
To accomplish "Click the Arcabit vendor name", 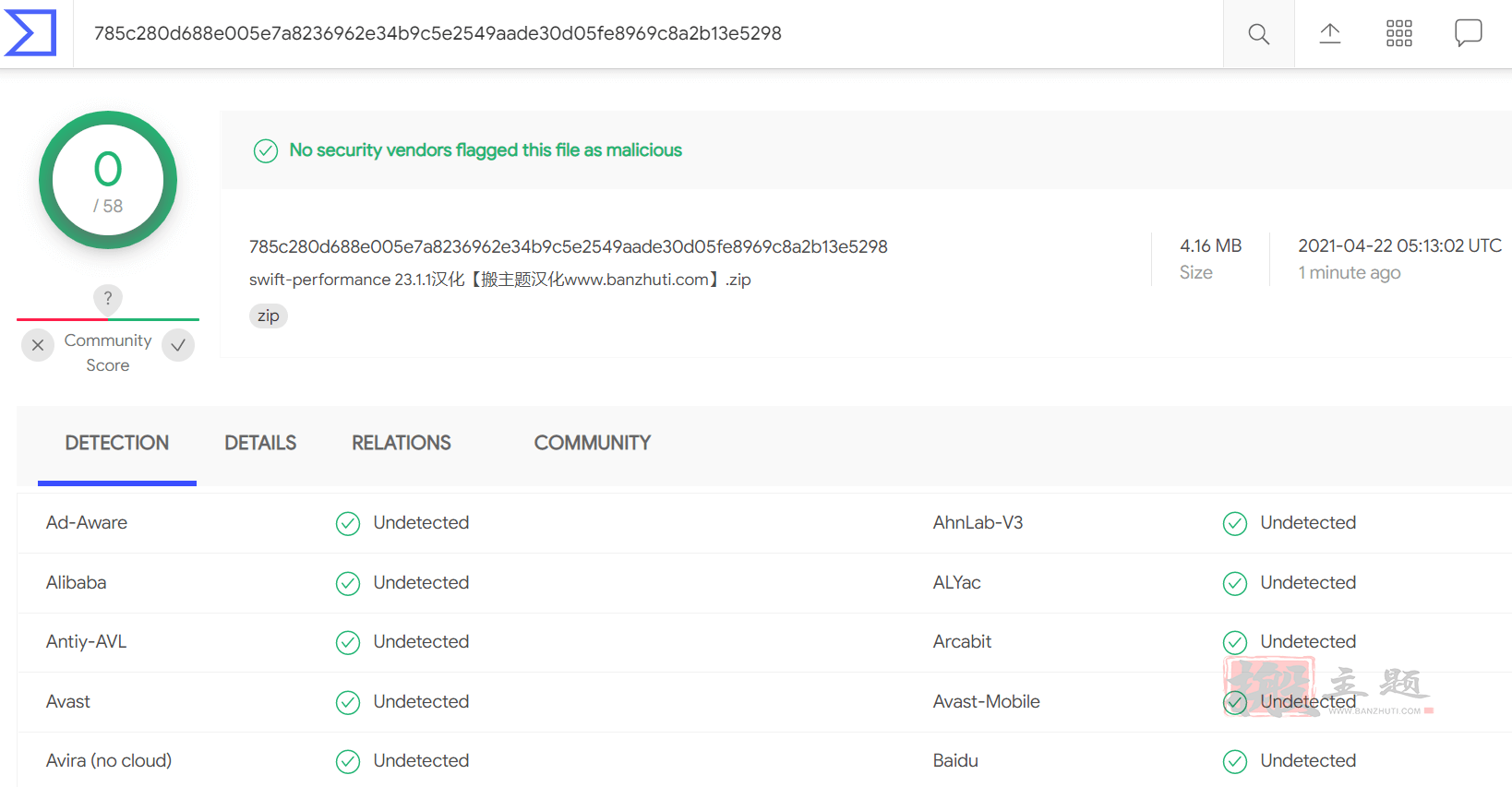I will click(x=963, y=642).
